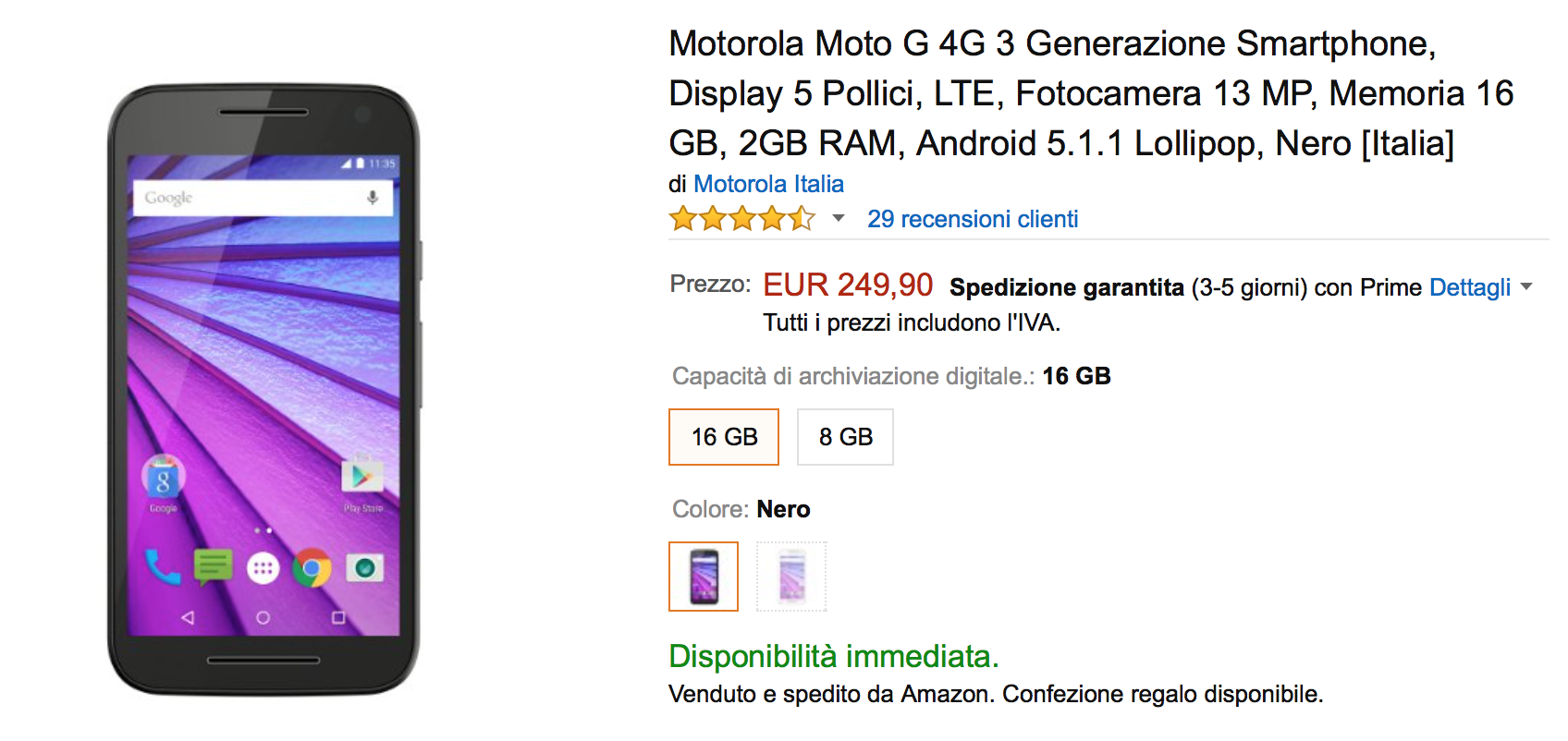Click the app drawer icon on the phone
Viewport: 1568px width, 741px height.
point(263,568)
